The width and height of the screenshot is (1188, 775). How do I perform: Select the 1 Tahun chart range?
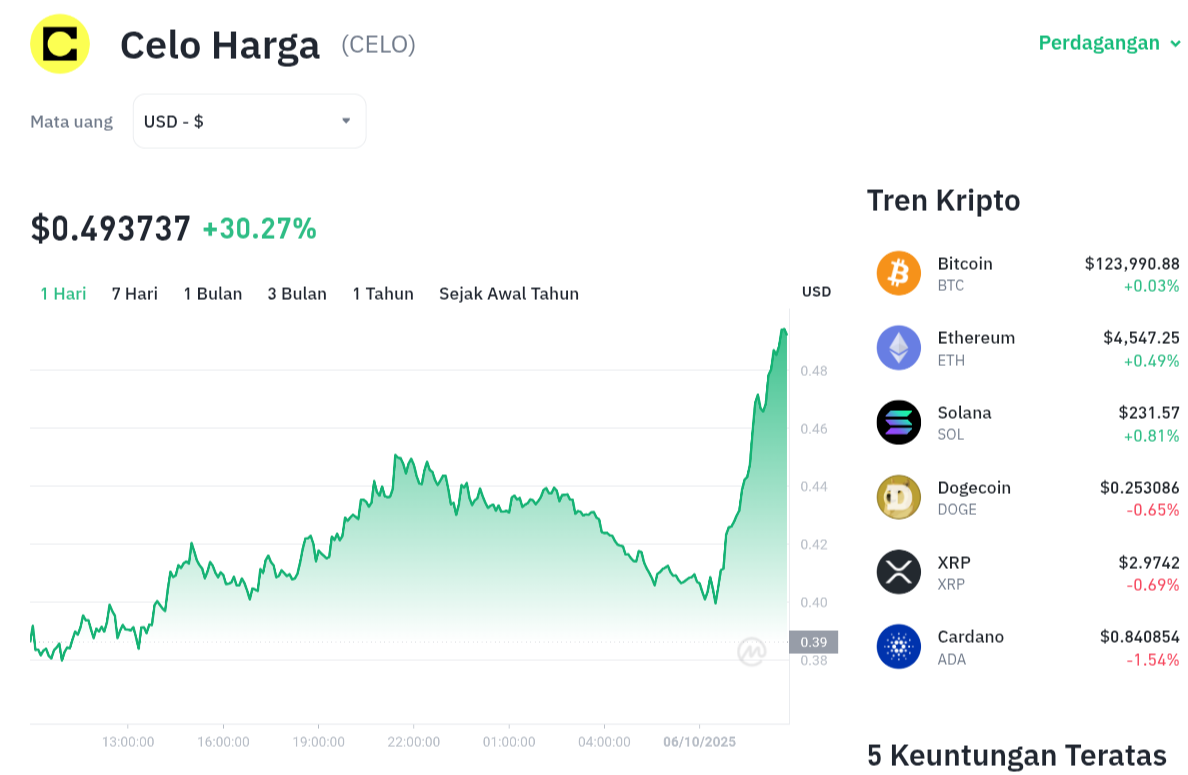click(x=383, y=293)
